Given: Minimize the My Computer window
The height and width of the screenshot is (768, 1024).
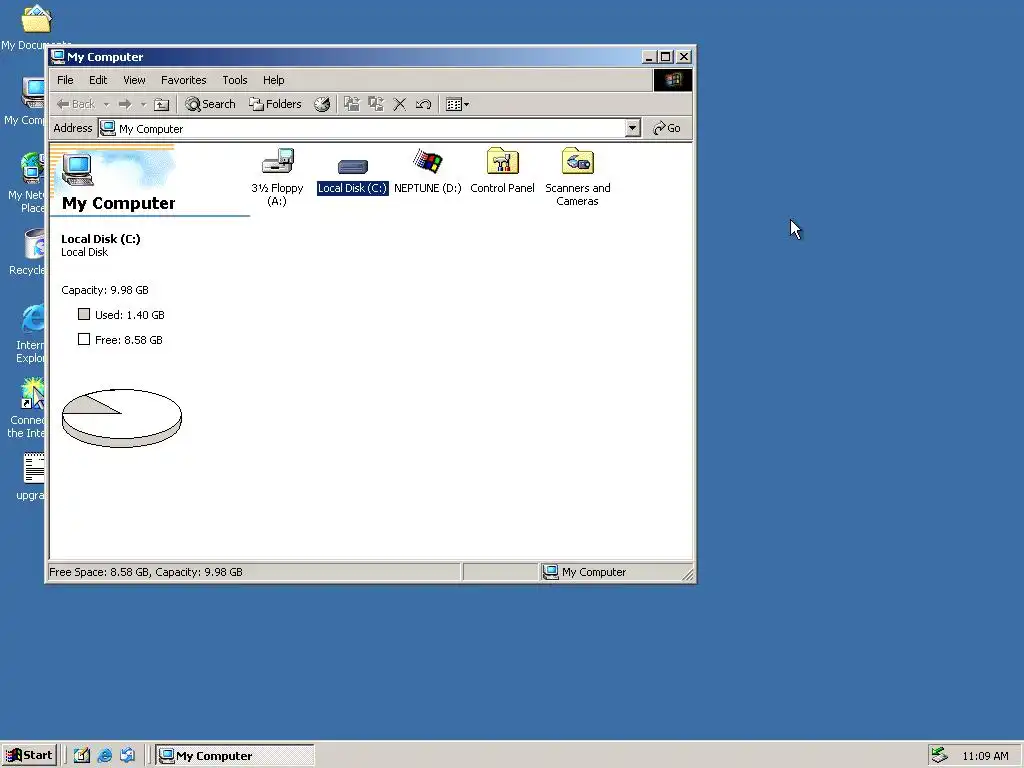Looking at the screenshot, I should pos(648,57).
